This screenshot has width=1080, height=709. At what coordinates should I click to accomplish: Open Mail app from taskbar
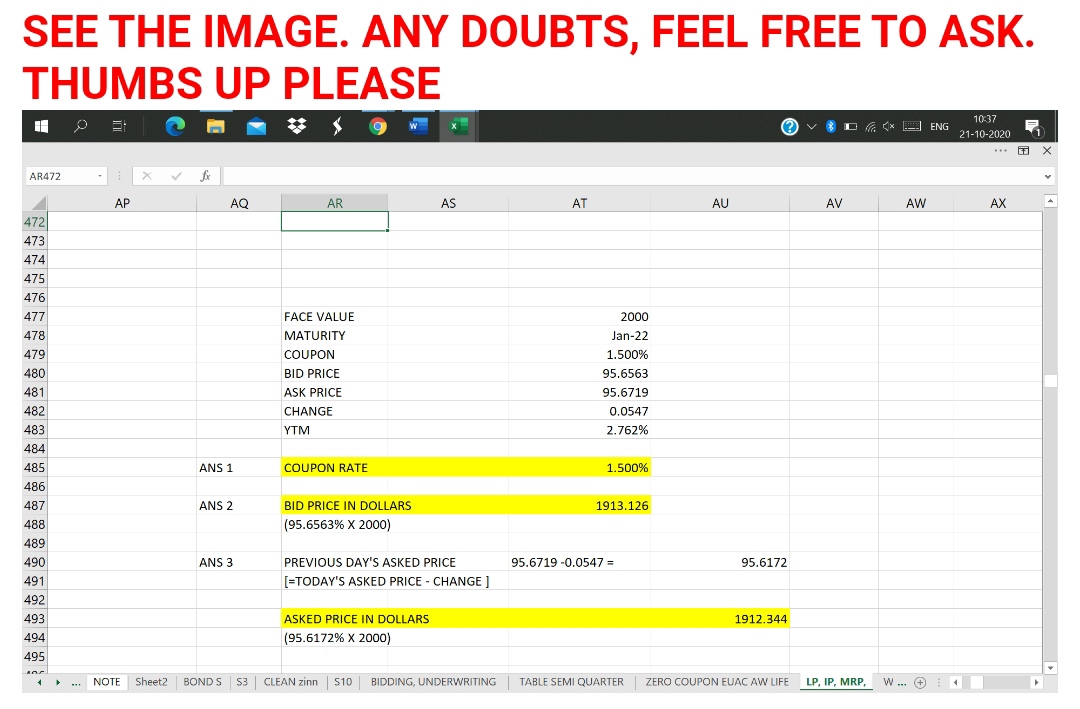[x=256, y=127]
